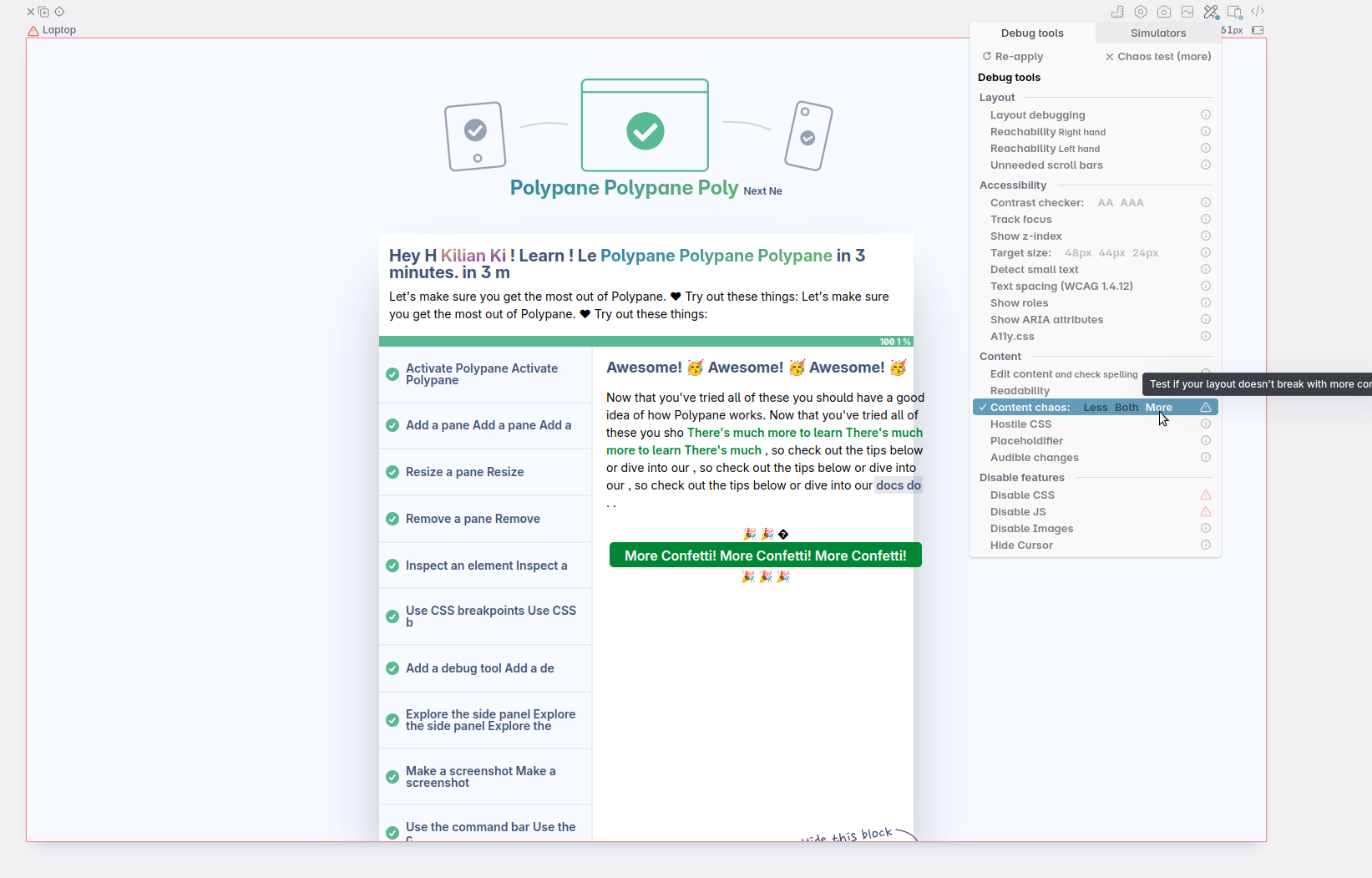Toggle Reachability Left hand overlay
The height and width of the screenshot is (878, 1372).
(1045, 149)
